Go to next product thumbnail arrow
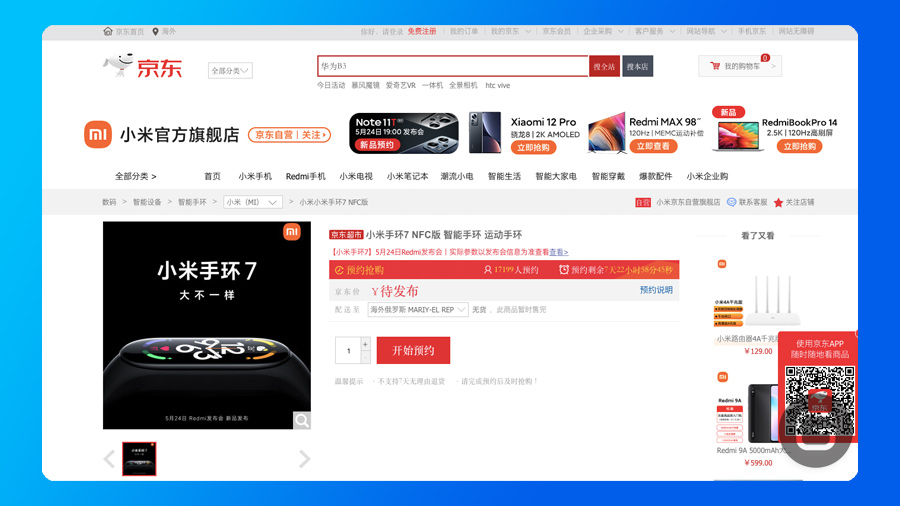The height and width of the screenshot is (506, 900). pyautogui.click(x=305, y=458)
